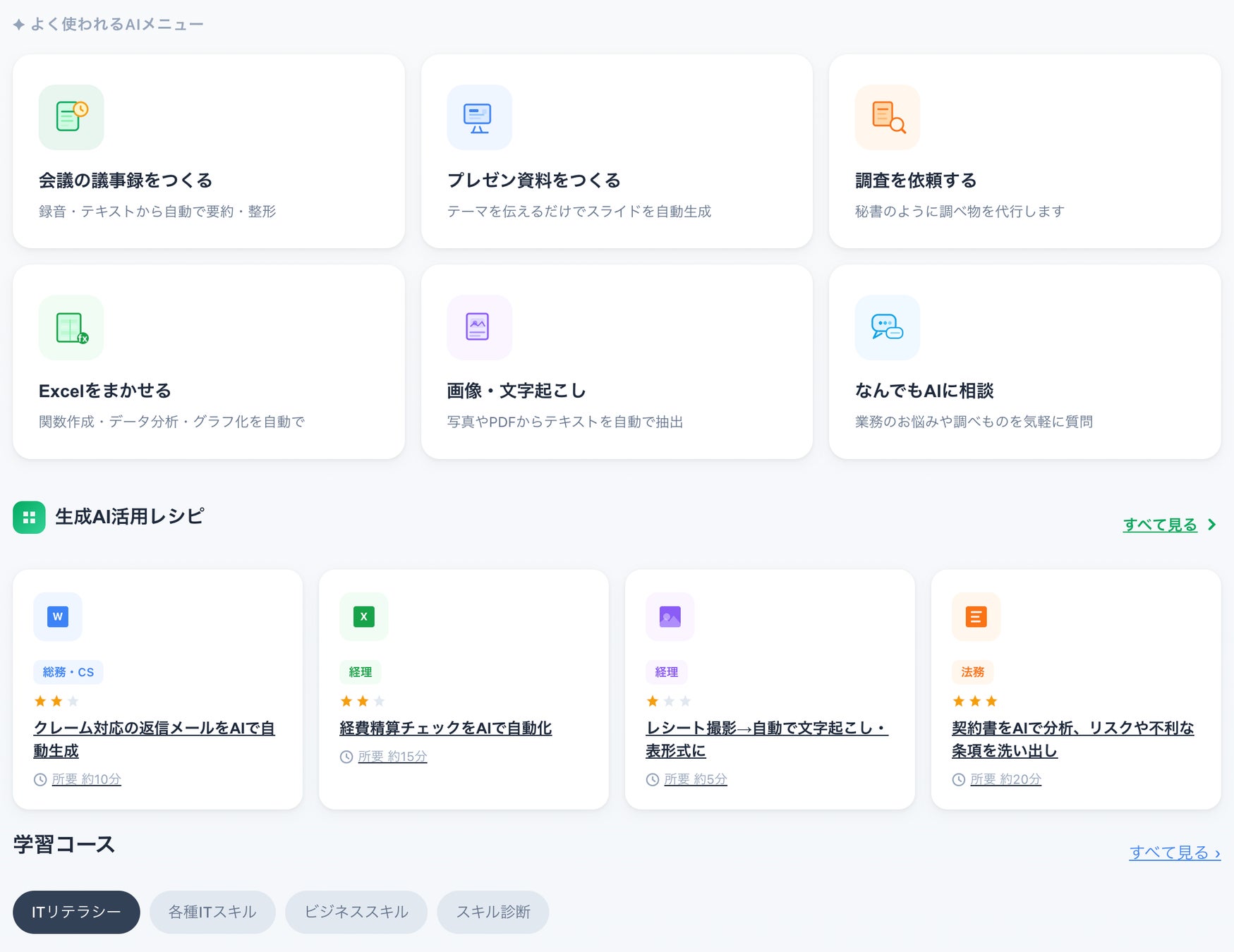Open the スキル診断 tab
The width and height of the screenshot is (1234, 952).
click(493, 912)
